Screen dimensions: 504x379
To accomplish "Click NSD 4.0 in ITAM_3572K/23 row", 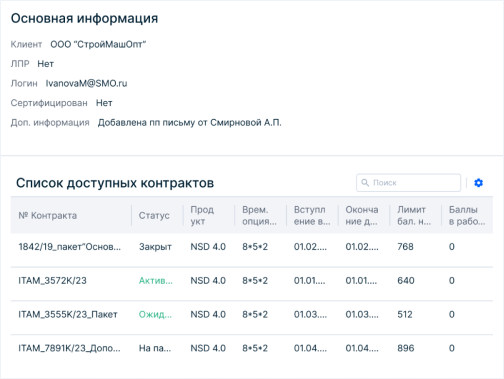I will pyautogui.click(x=208, y=281).
